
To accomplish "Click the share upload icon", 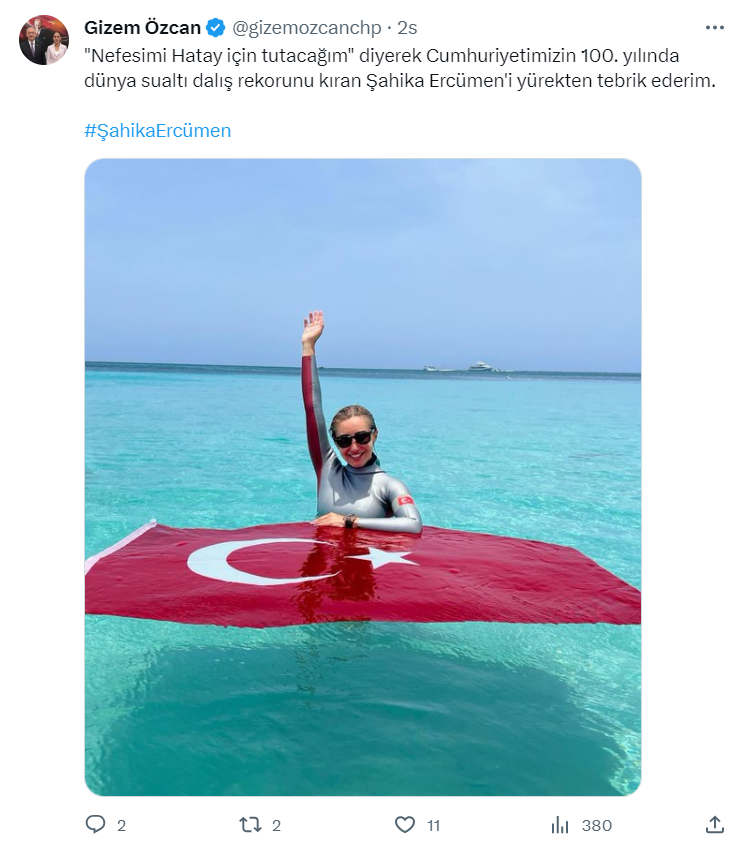I will (x=714, y=824).
